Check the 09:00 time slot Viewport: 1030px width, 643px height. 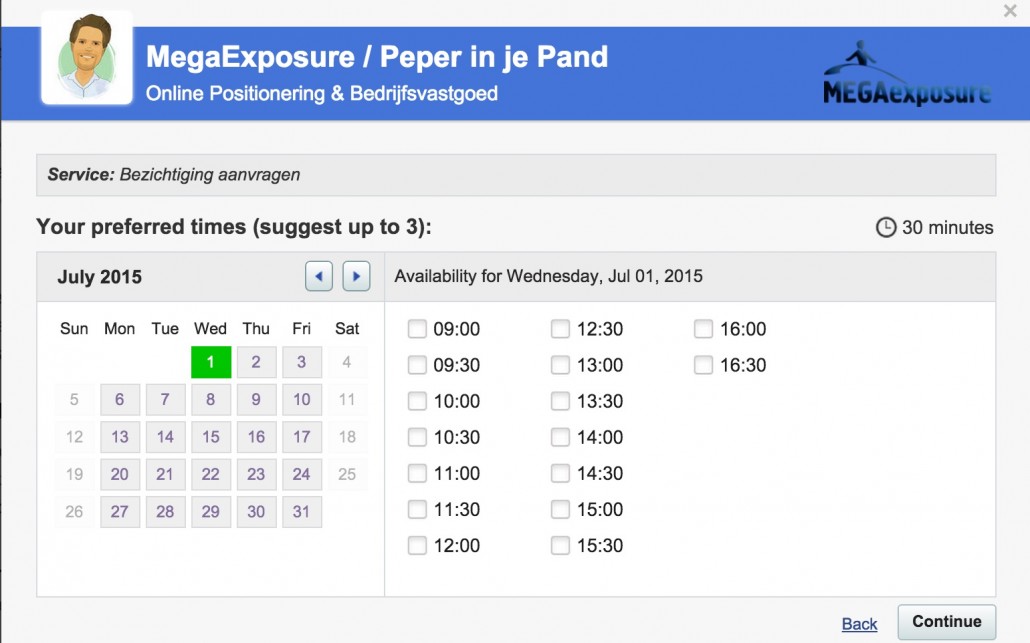417,328
